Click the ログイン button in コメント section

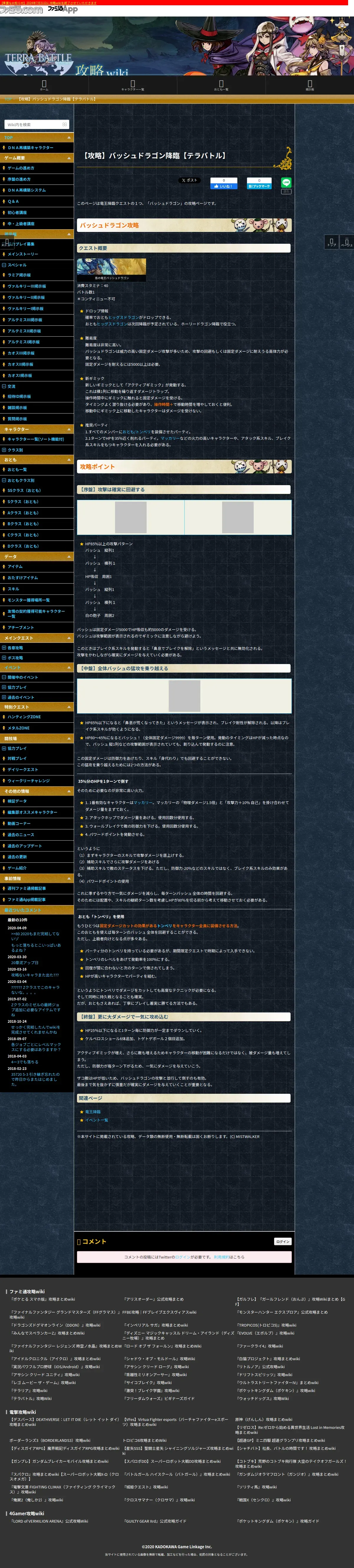click(x=283, y=1242)
